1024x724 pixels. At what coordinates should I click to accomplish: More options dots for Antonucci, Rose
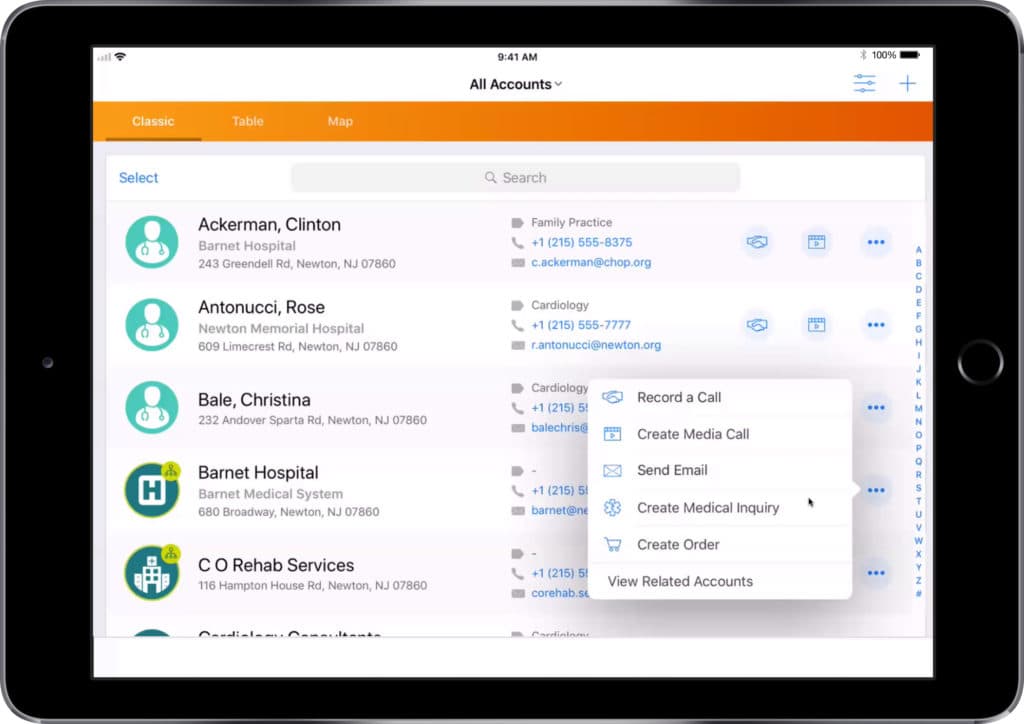pos(876,324)
